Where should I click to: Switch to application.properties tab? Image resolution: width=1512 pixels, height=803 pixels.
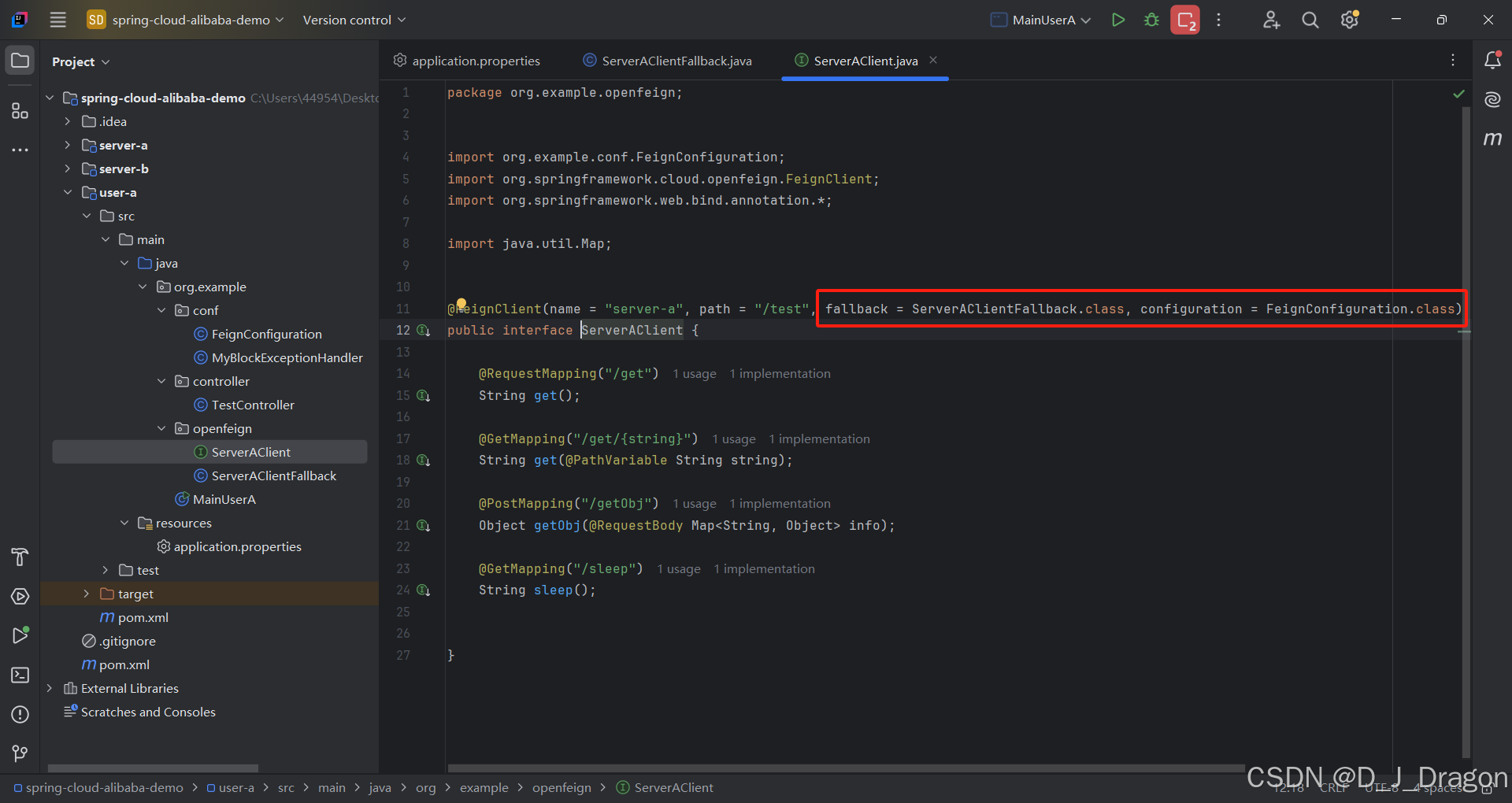click(467, 61)
